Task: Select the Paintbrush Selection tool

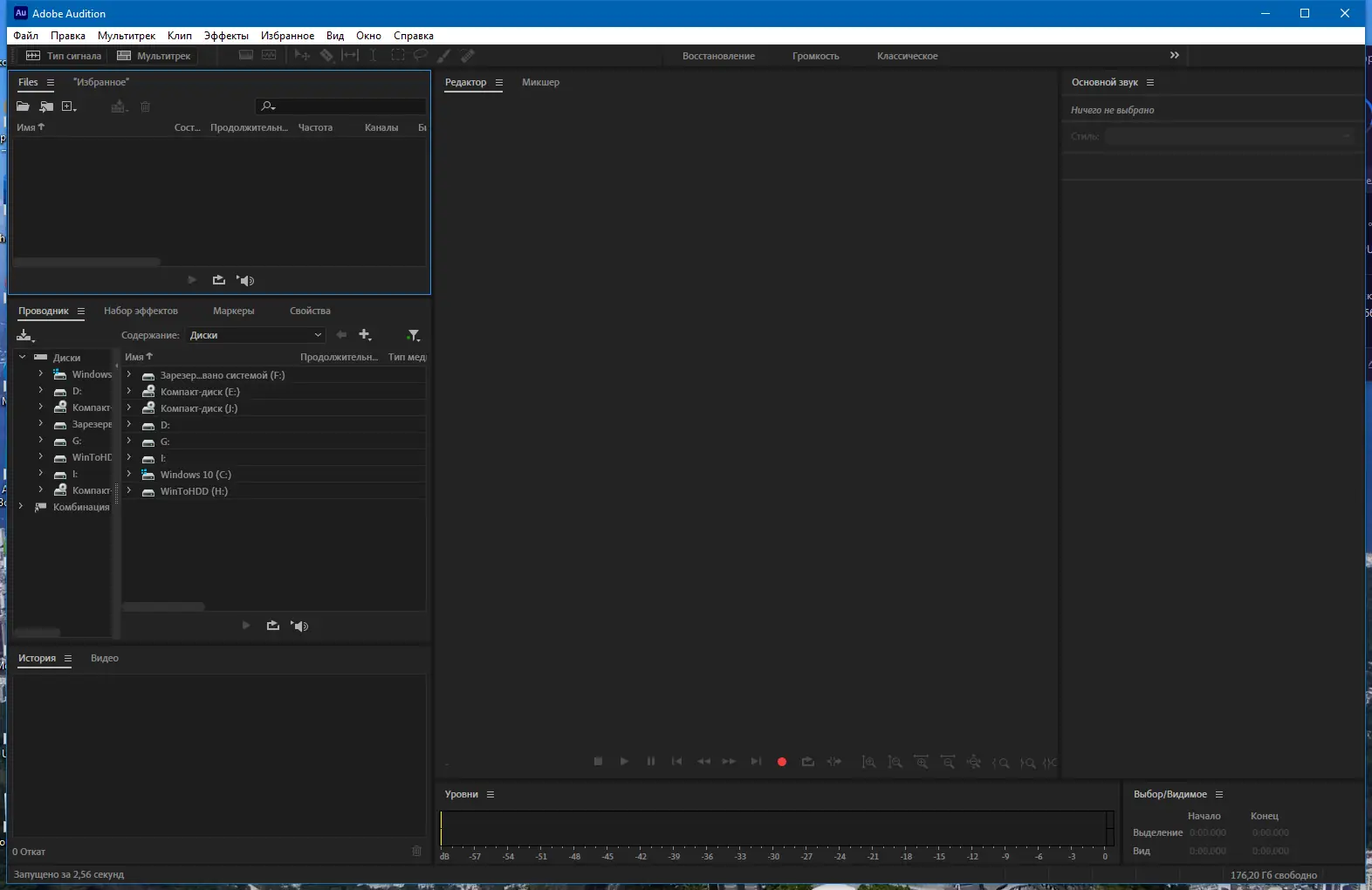Action: [444, 55]
